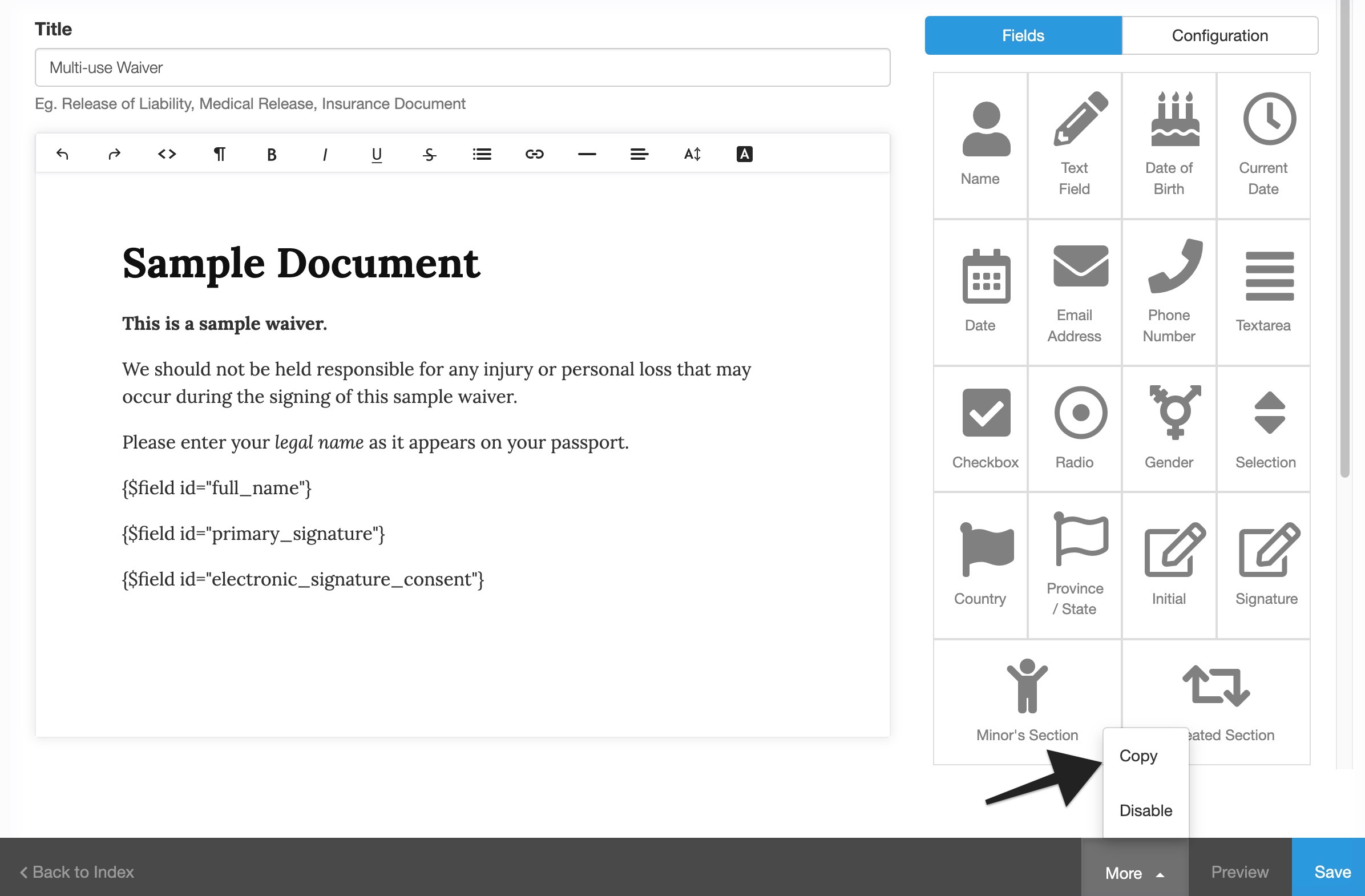The image size is (1365, 896).
Task: Go Back to Index
Action: (x=77, y=872)
